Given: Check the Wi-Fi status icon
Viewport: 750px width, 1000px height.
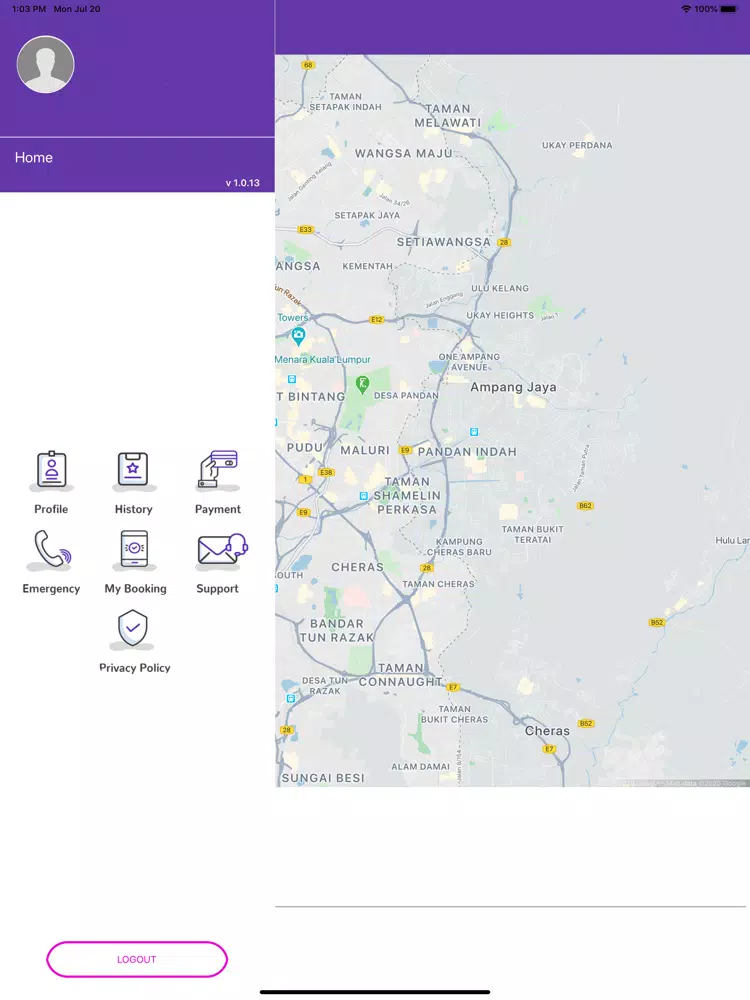Looking at the screenshot, I should click(686, 9).
